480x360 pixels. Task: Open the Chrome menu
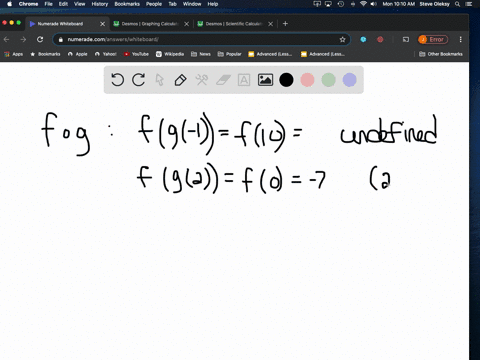coord(28,4)
